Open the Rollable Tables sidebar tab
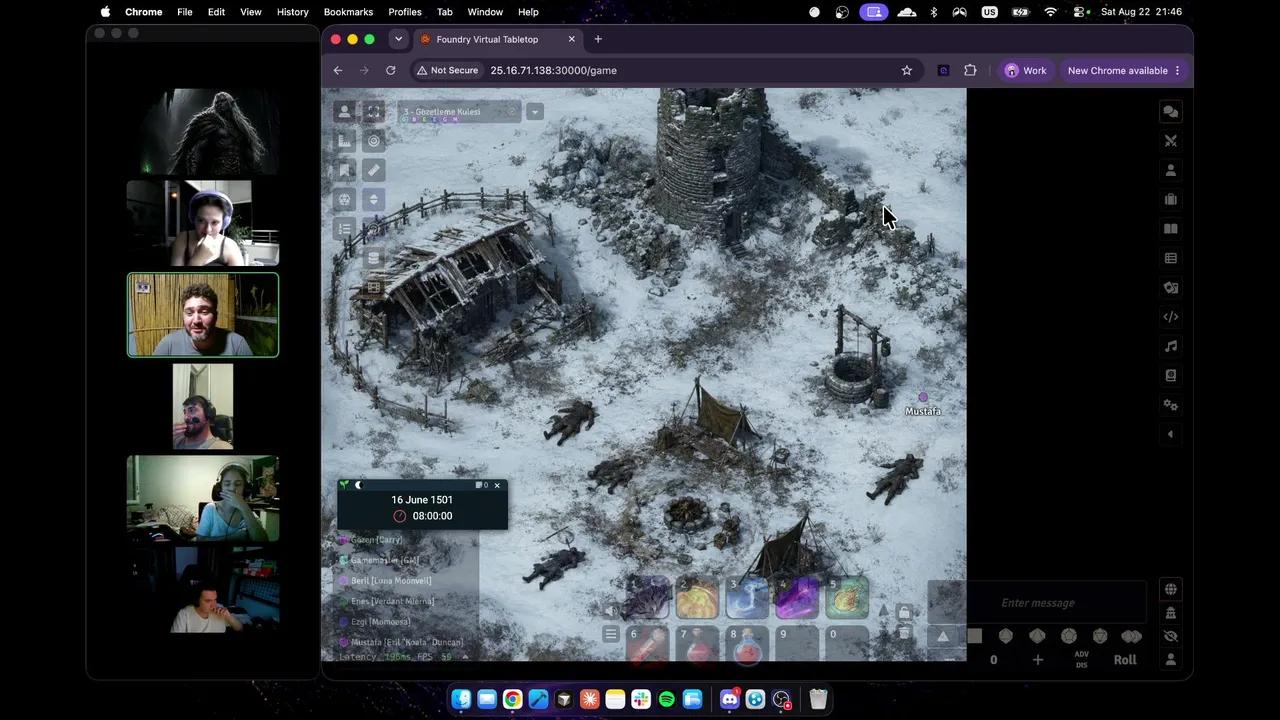This screenshot has width=1280, height=720. (1170, 258)
